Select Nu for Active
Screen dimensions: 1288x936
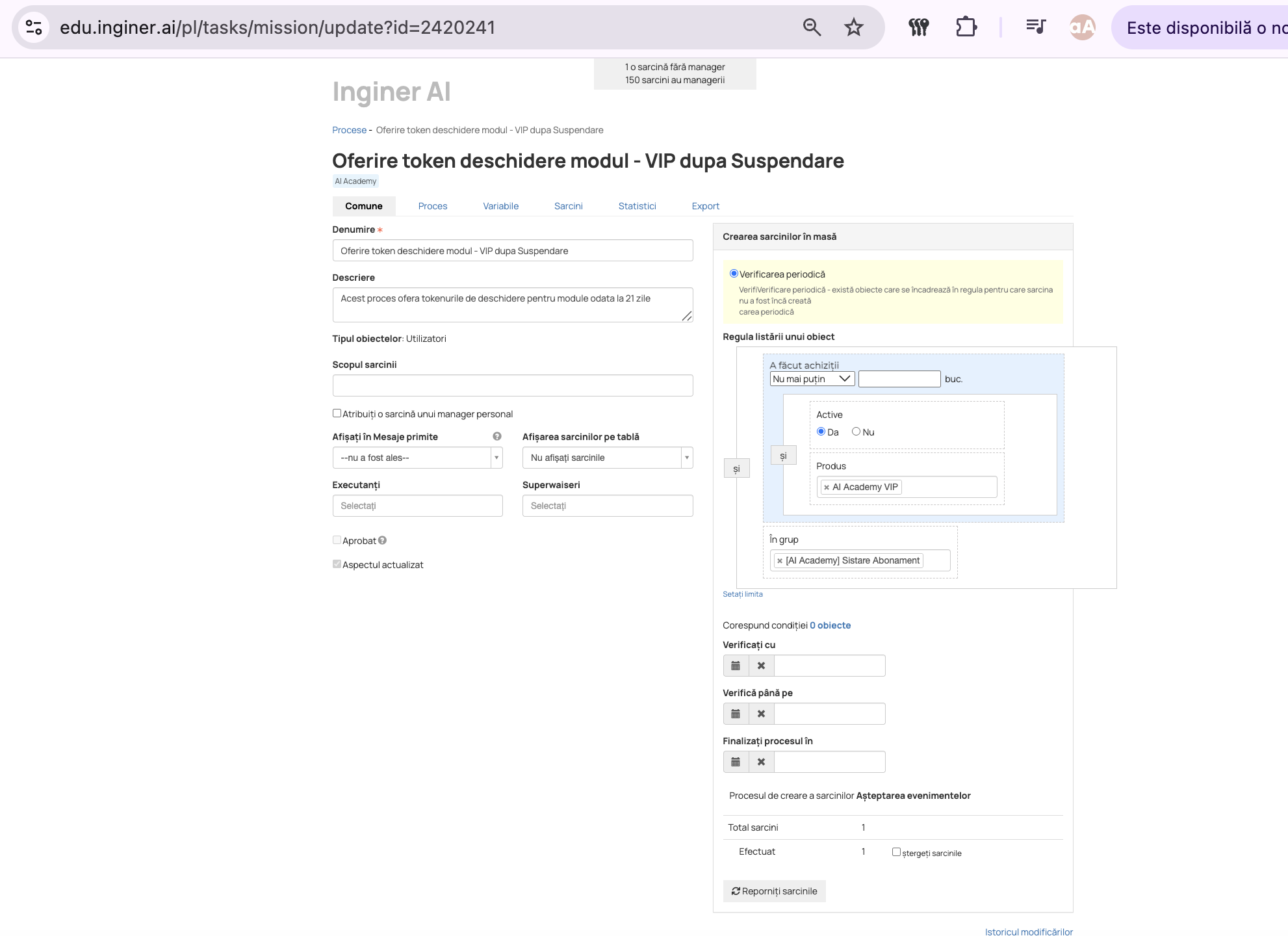[x=856, y=432]
